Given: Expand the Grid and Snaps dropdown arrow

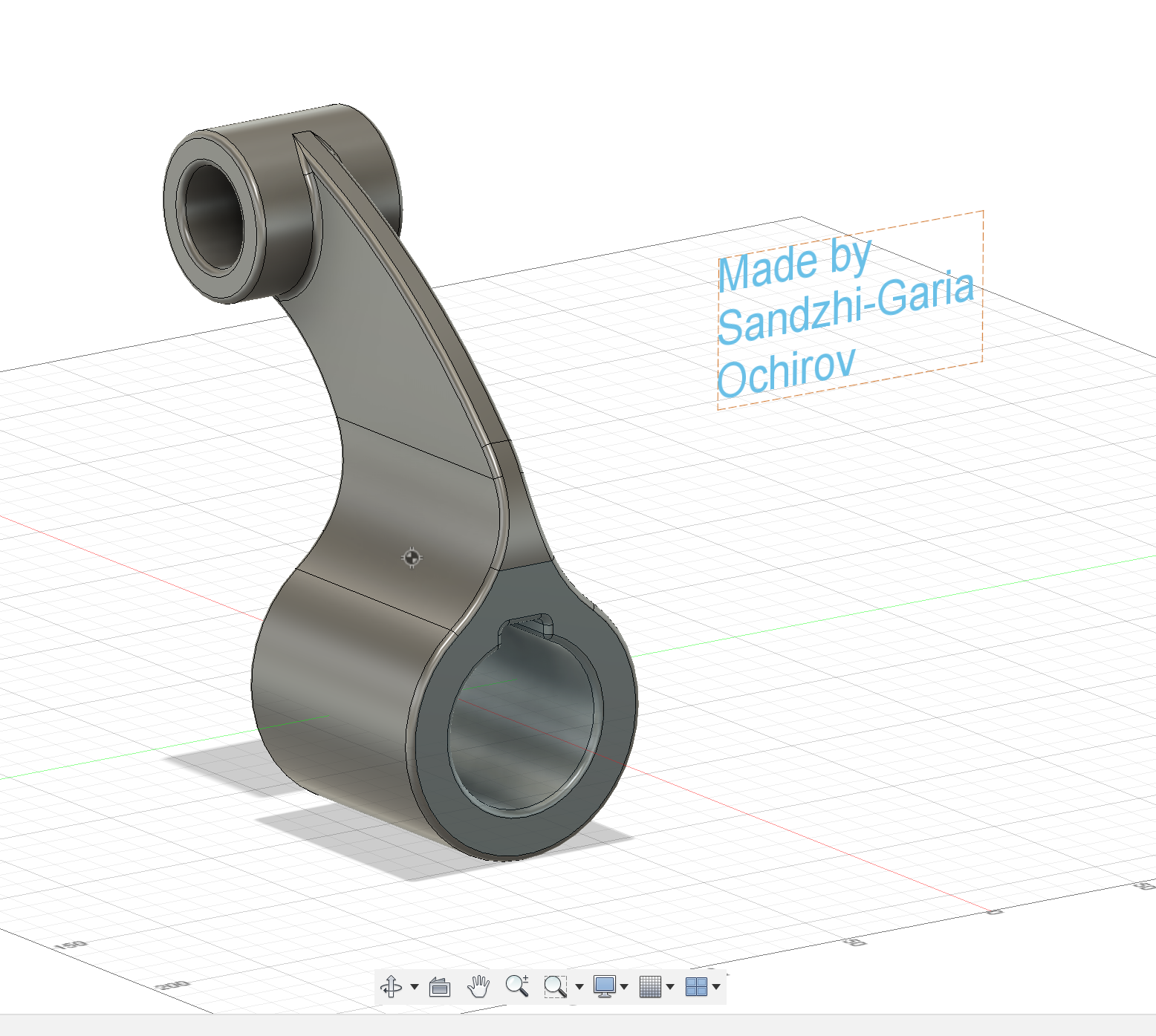Looking at the screenshot, I should tap(670, 987).
